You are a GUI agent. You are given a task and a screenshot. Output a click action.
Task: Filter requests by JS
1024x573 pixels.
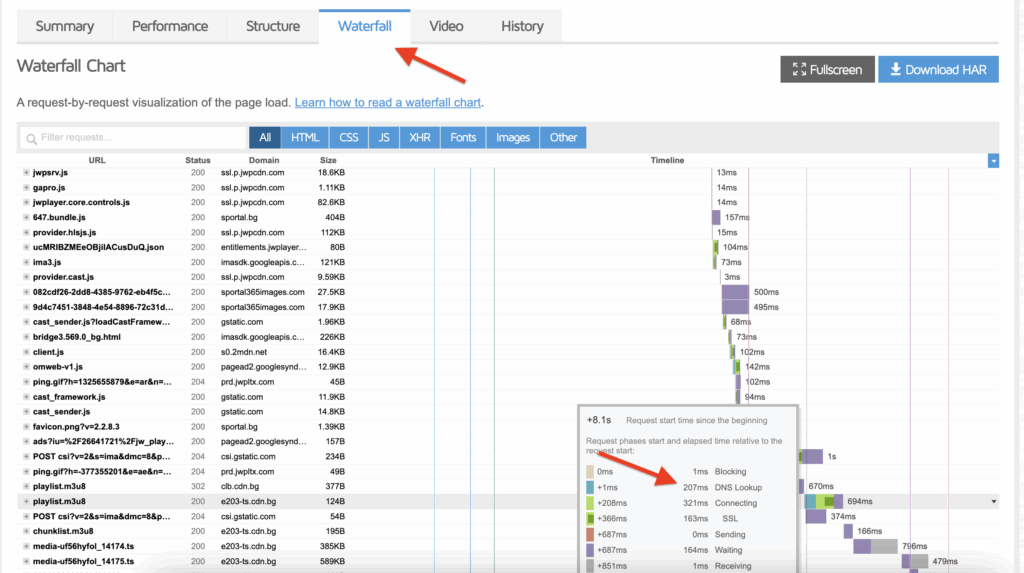click(384, 137)
